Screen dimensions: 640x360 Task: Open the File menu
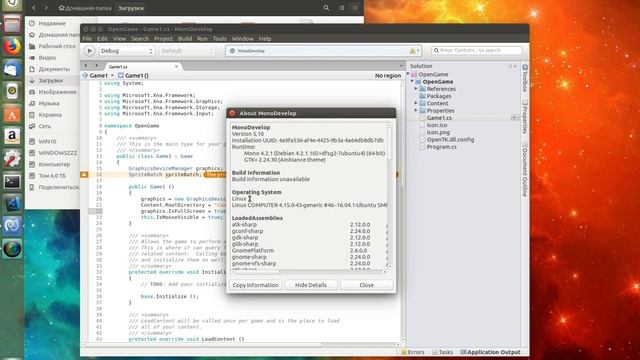coord(87,39)
